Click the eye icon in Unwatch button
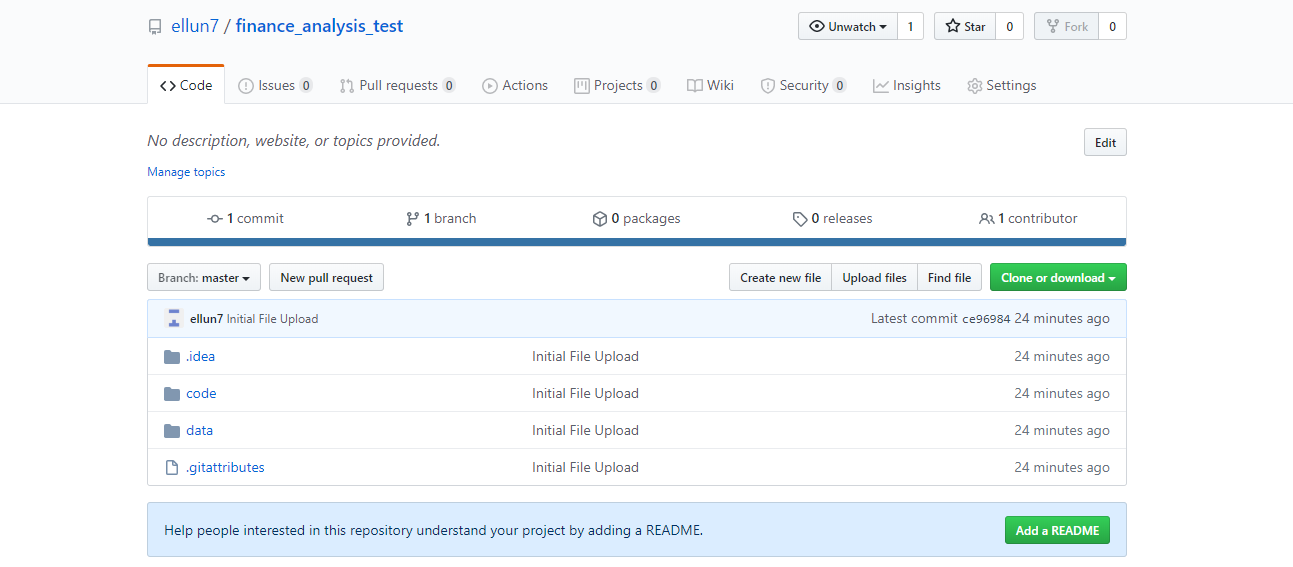 coord(817,27)
